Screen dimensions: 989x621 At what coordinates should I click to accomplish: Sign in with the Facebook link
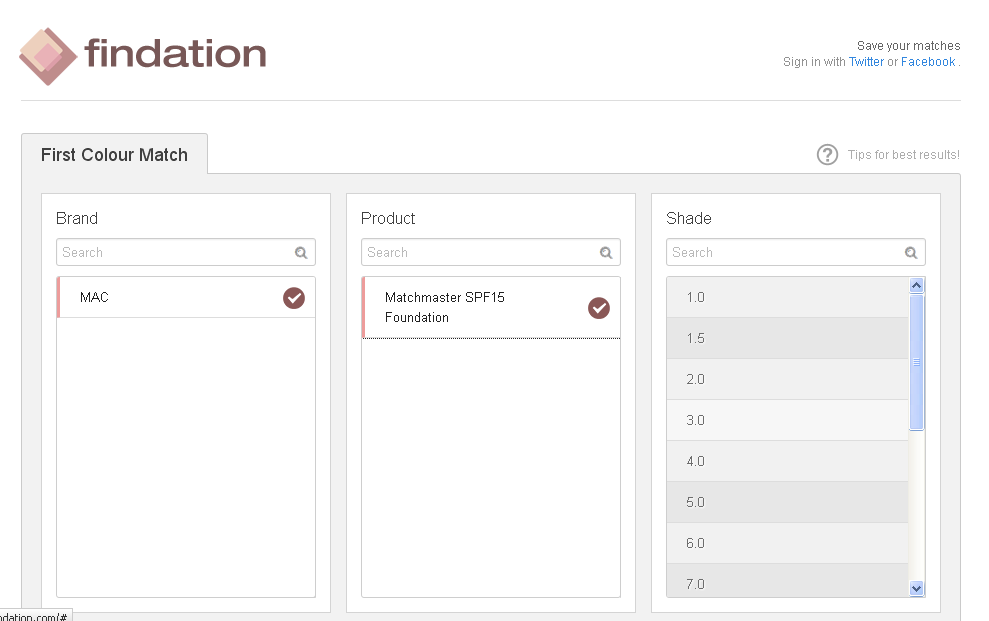tap(928, 62)
